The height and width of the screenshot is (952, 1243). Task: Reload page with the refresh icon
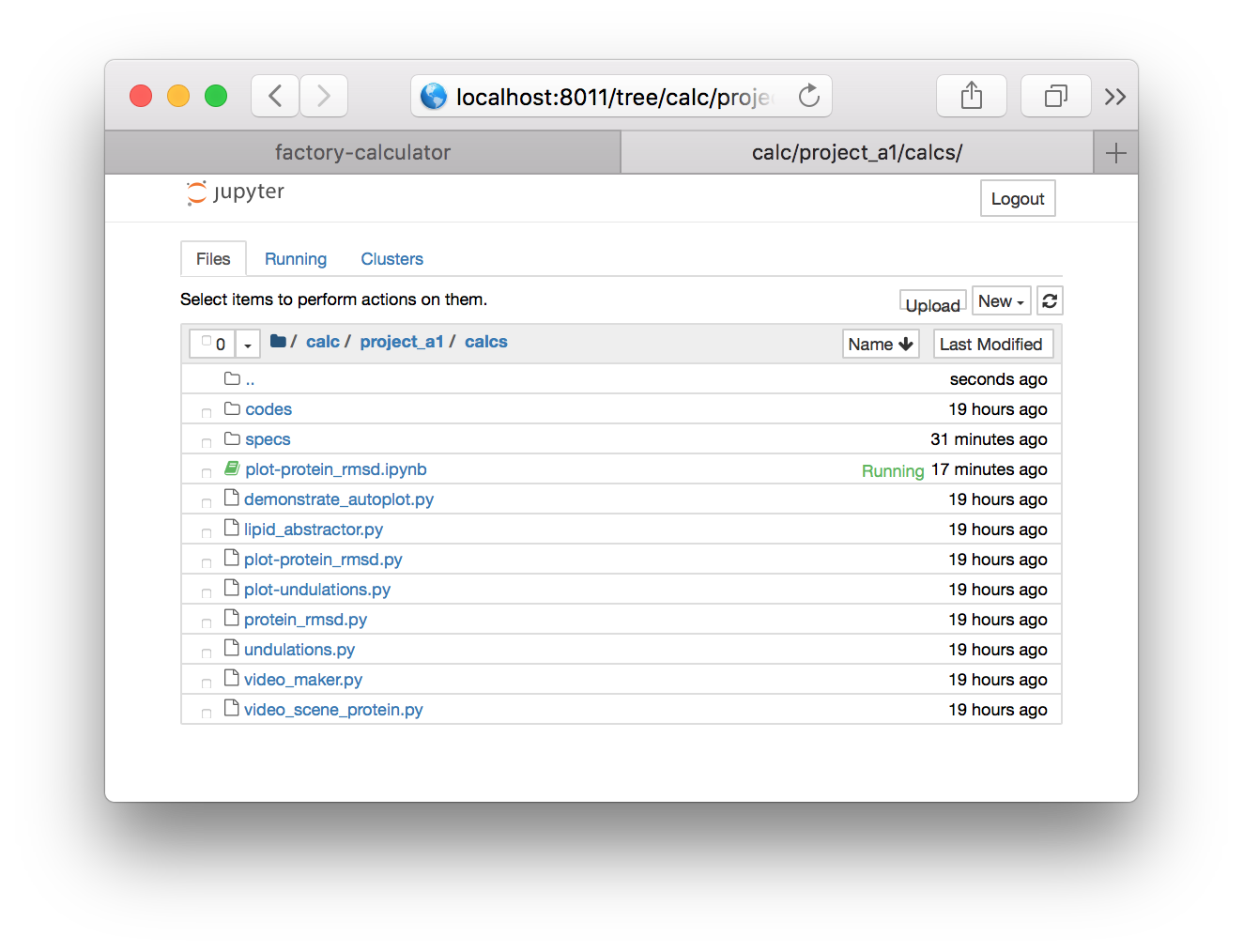808,96
